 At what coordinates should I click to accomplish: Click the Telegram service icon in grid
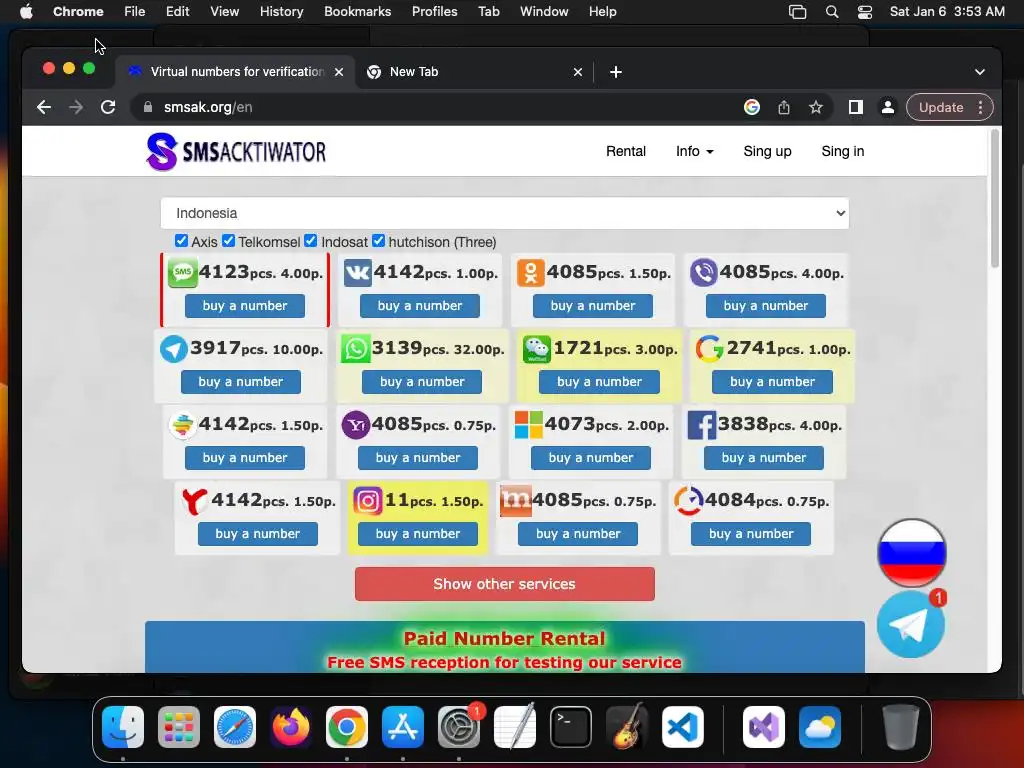pyautogui.click(x=174, y=349)
